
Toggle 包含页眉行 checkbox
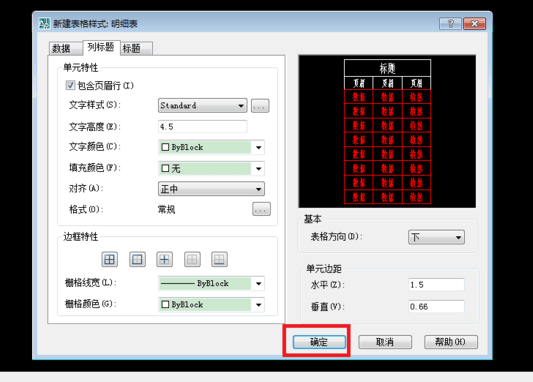[70, 85]
